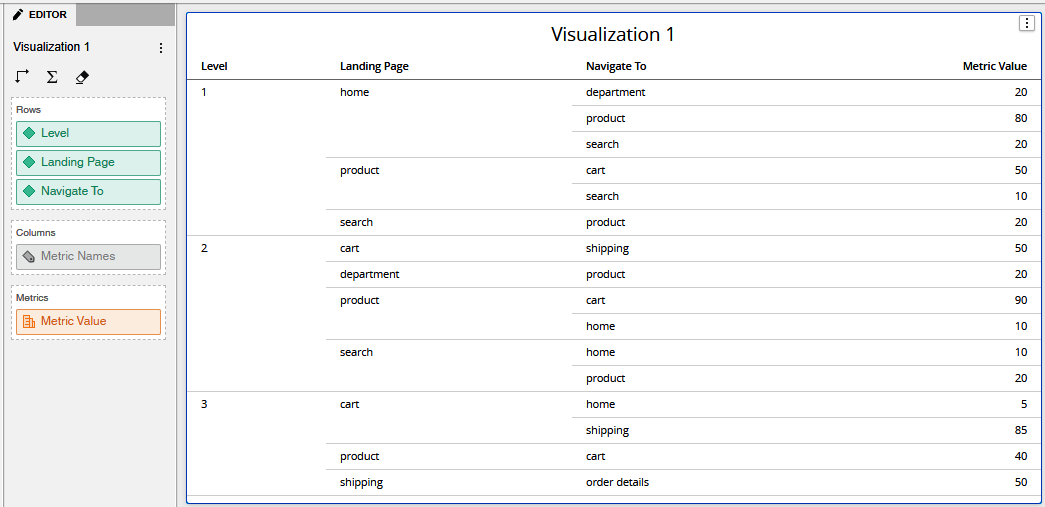Screen dimensions: 1045x507
Task: Select the Metric Value chip in Metrics
Action: coord(89,322)
